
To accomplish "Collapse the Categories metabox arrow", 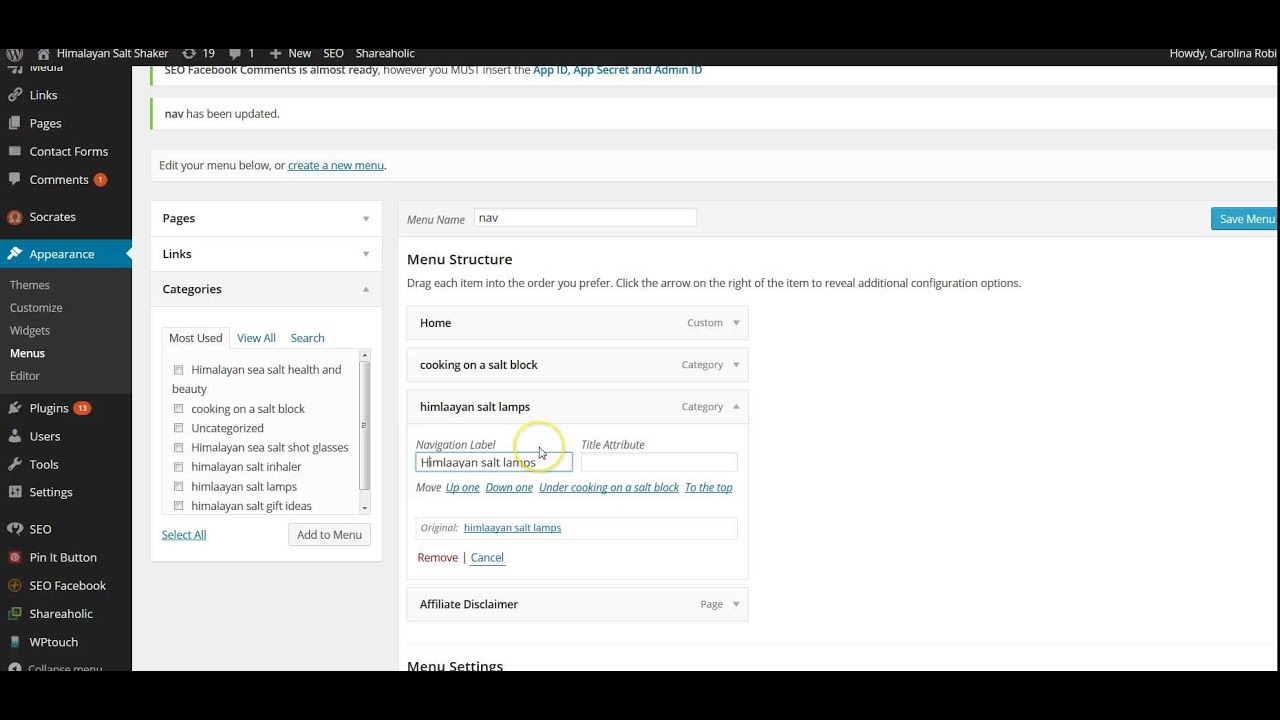I will pos(365,289).
